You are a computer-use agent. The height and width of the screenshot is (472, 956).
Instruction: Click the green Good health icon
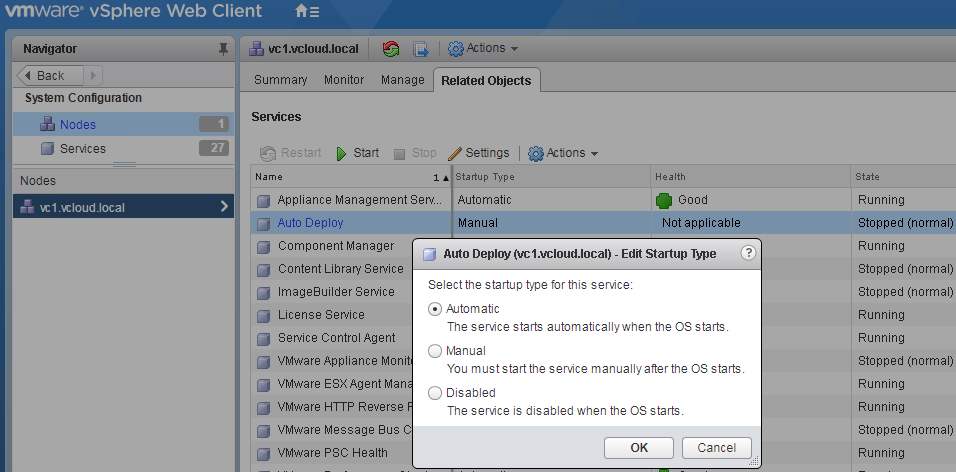point(664,201)
